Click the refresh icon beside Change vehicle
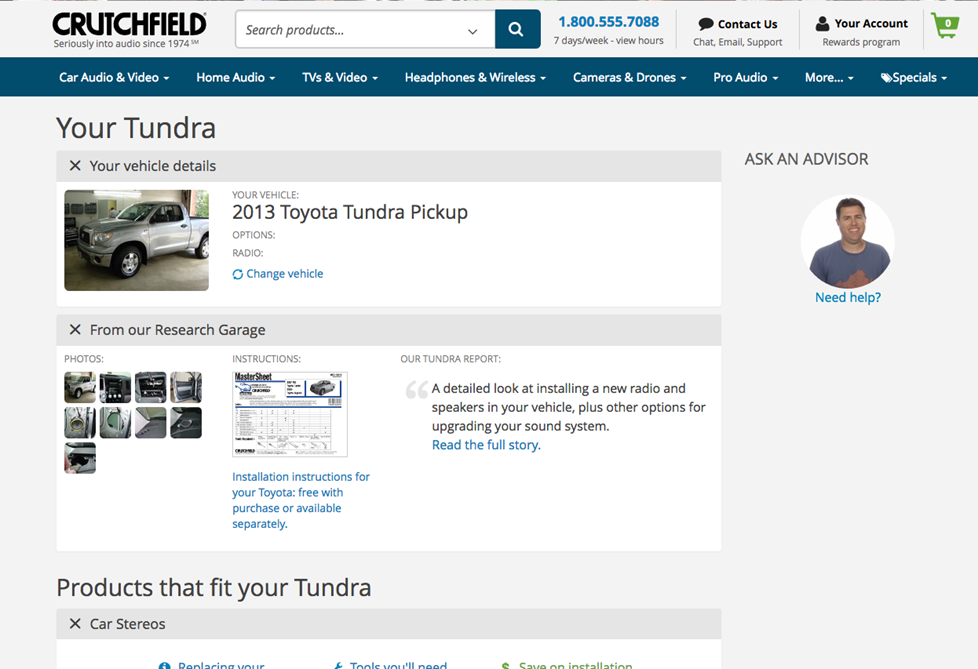The width and height of the screenshot is (978, 669). point(238,274)
